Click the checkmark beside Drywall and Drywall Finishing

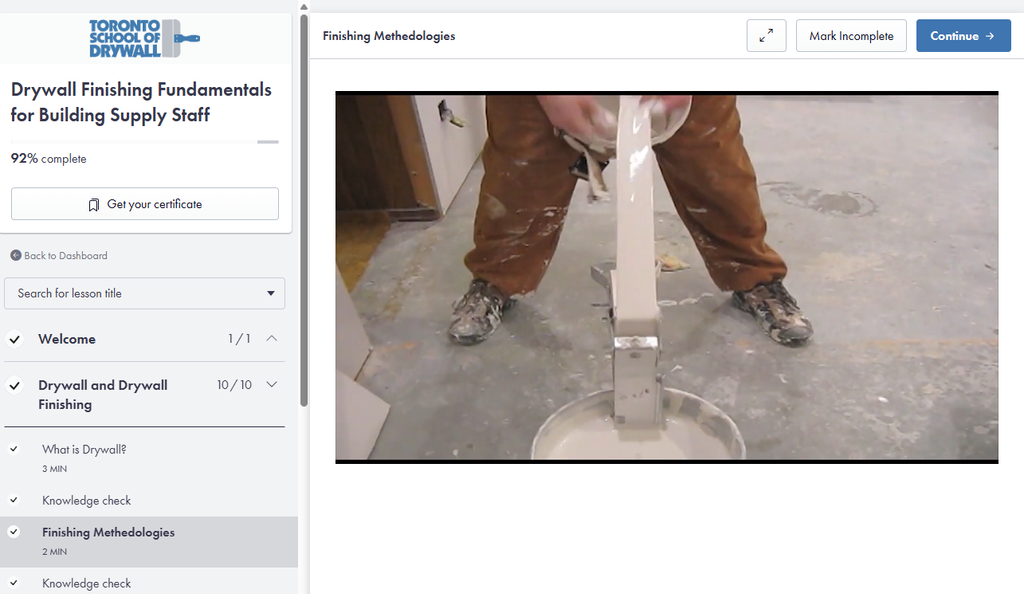14,385
